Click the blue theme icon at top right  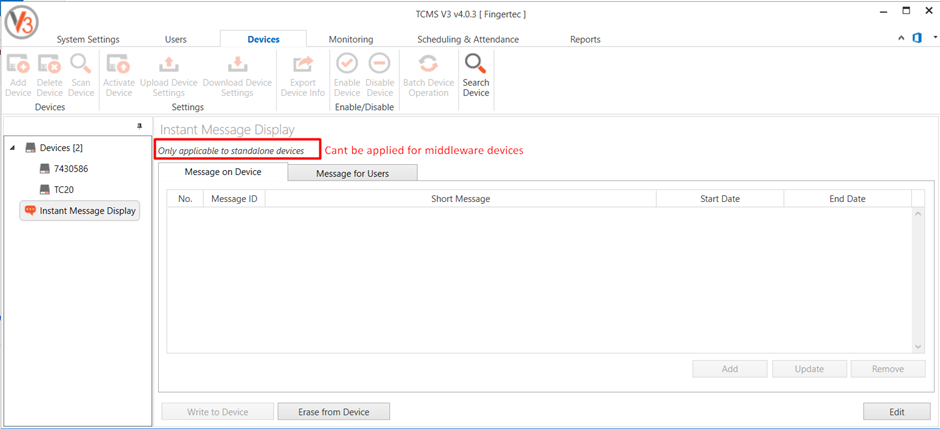pyautogui.click(x=916, y=38)
